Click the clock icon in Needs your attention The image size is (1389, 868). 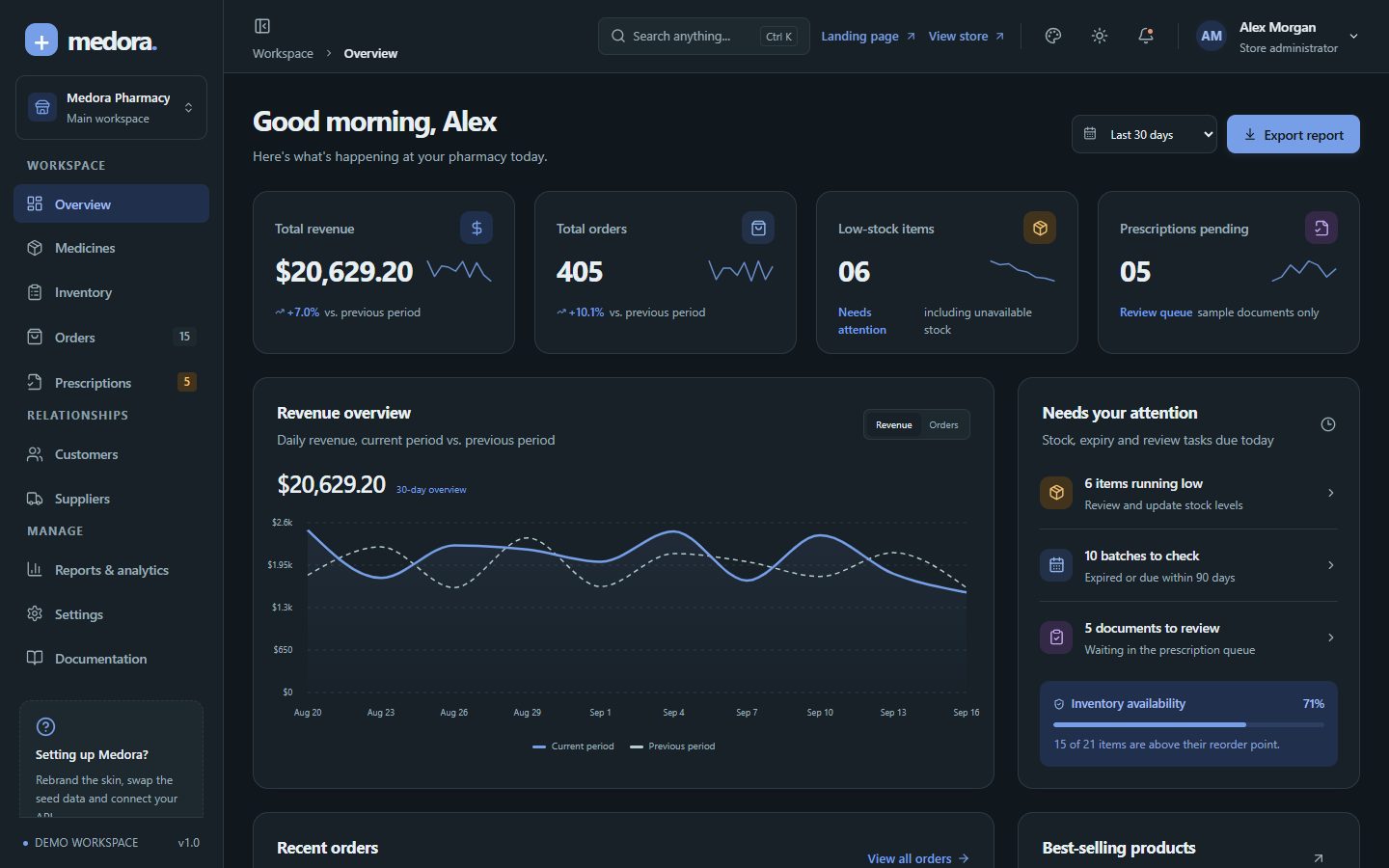[1328, 424]
